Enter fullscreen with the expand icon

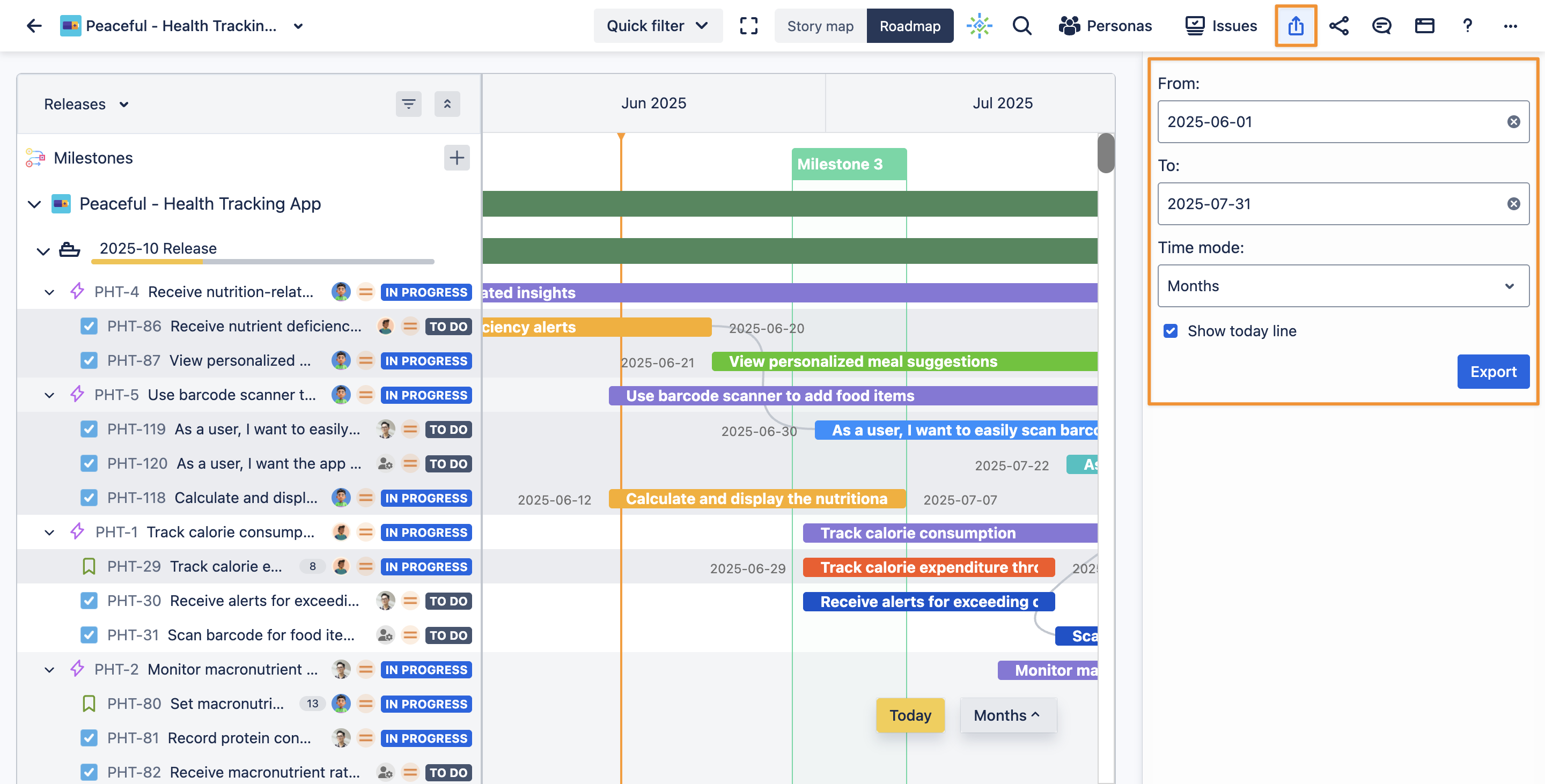click(x=748, y=26)
